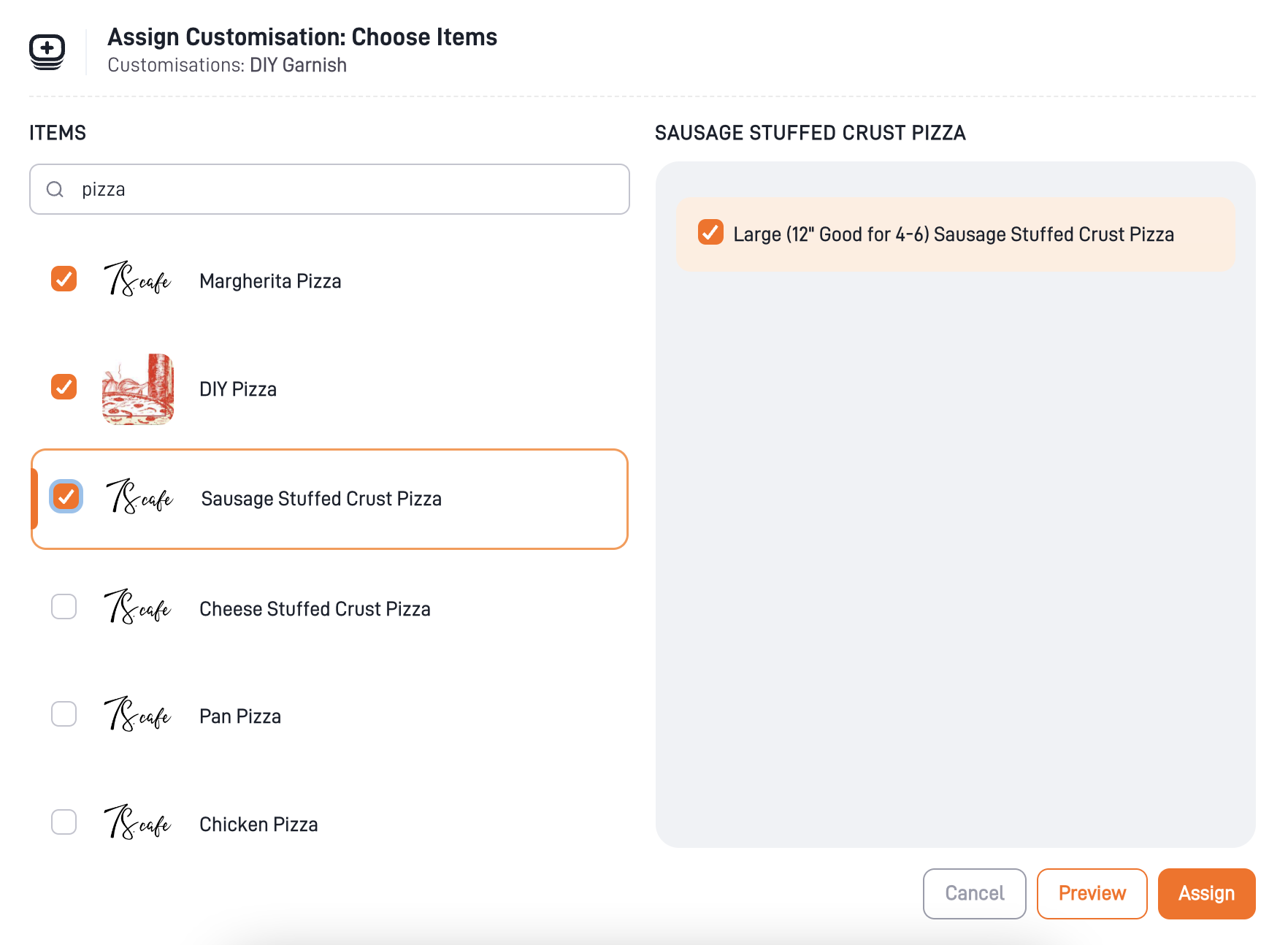The width and height of the screenshot is (1288, 945).
Task: Click the Margherita Pizza cafe logo
Action: [137, 280]
